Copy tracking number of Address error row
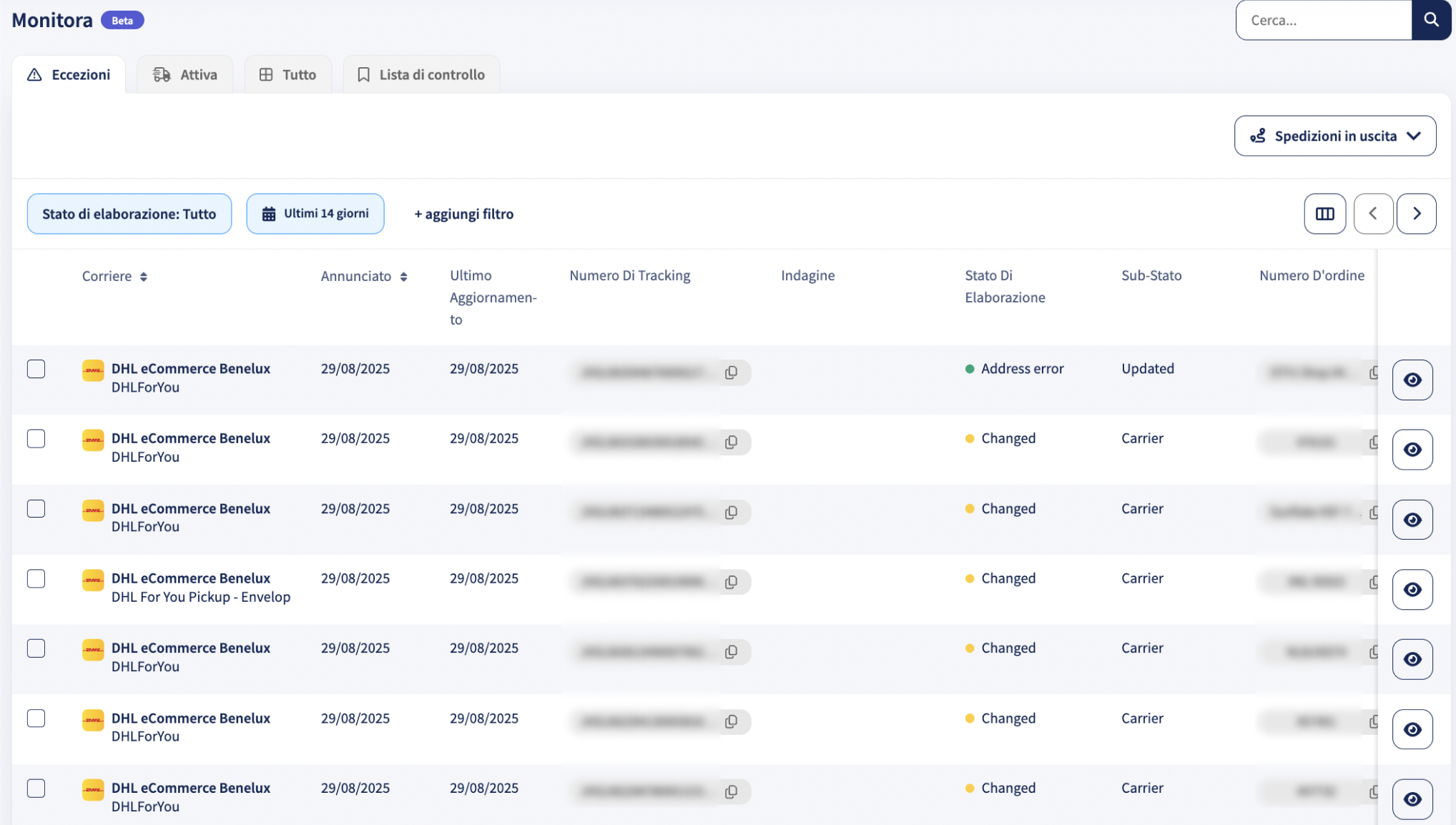The height and width of the screenshot is (825, 1456). (x=731, y=372)
